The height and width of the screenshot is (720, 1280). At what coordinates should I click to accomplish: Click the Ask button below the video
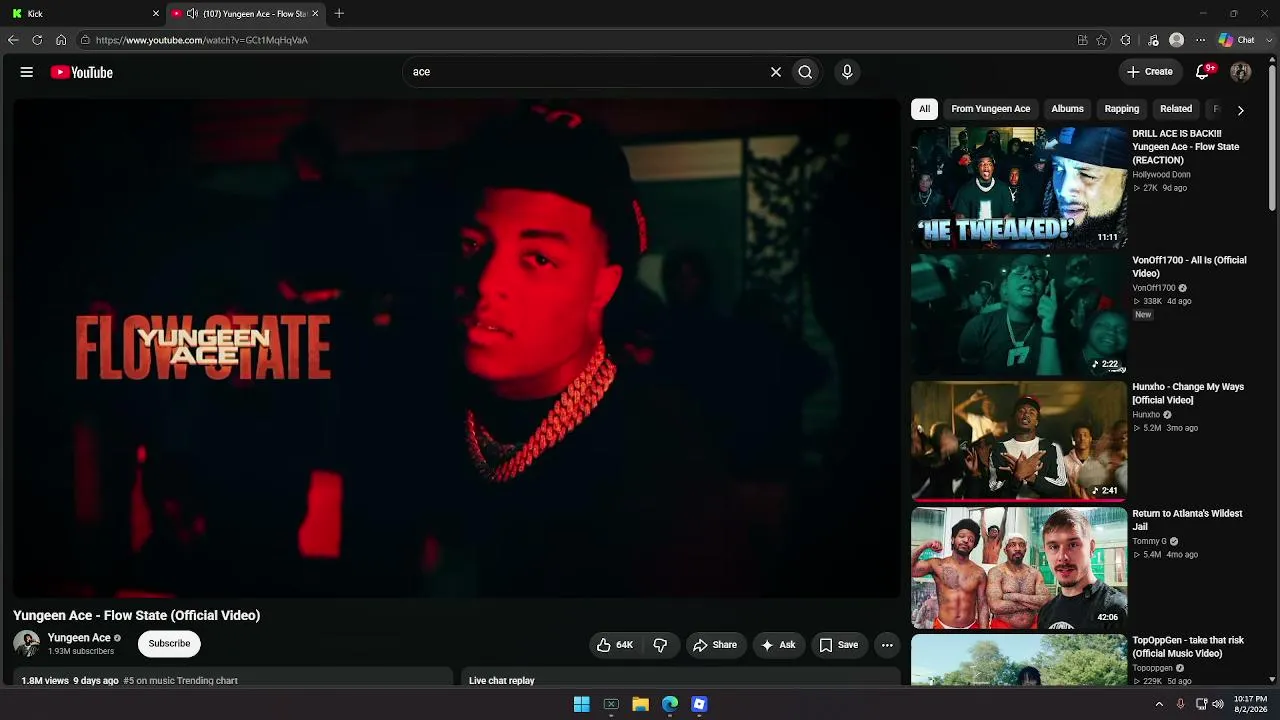(778, 645)
